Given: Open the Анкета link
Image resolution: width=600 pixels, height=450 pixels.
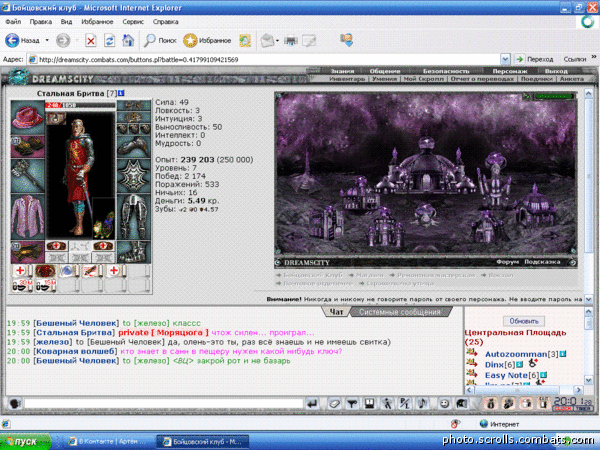Looking at the screenshot, I should (x=572, y=79).
